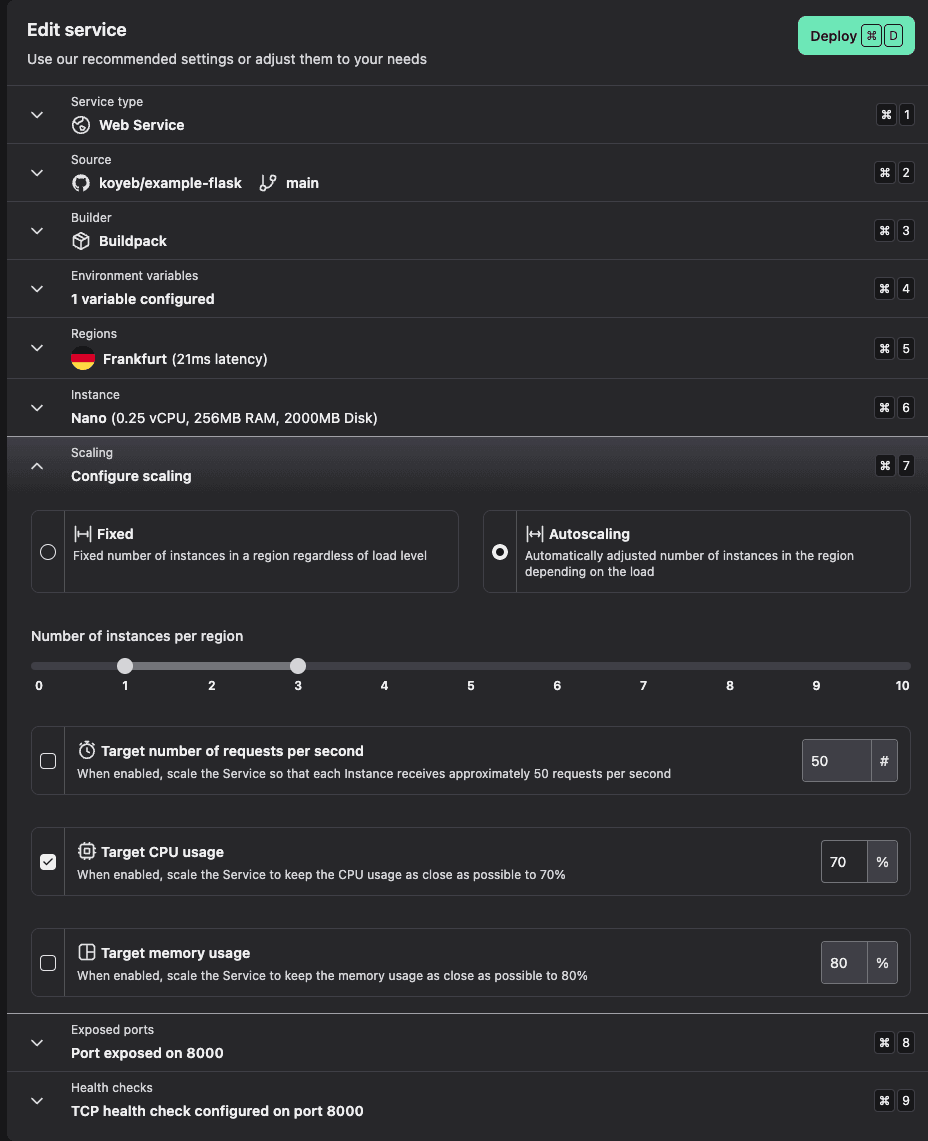Uncheck the Target CPU usage checkbox

click(48, 862)
